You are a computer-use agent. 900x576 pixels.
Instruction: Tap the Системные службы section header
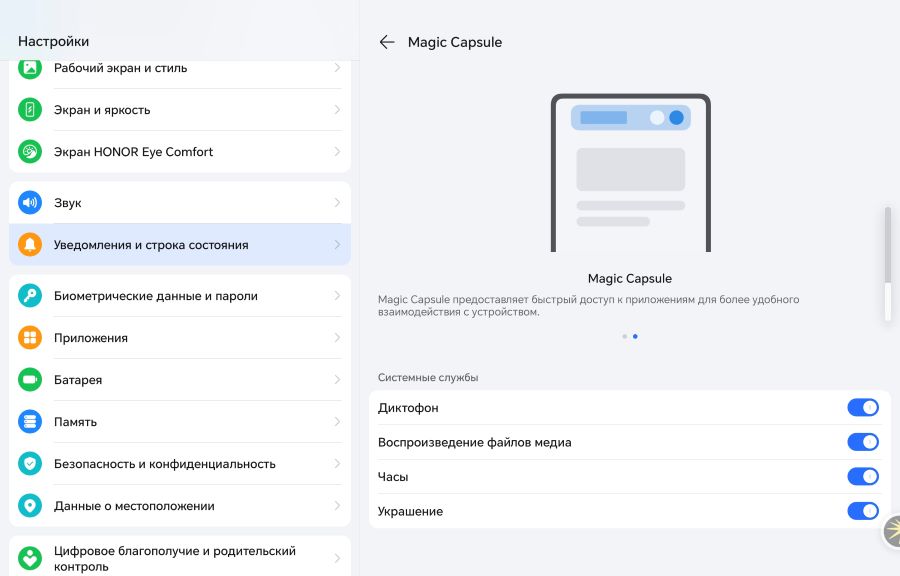coord(428,377)
